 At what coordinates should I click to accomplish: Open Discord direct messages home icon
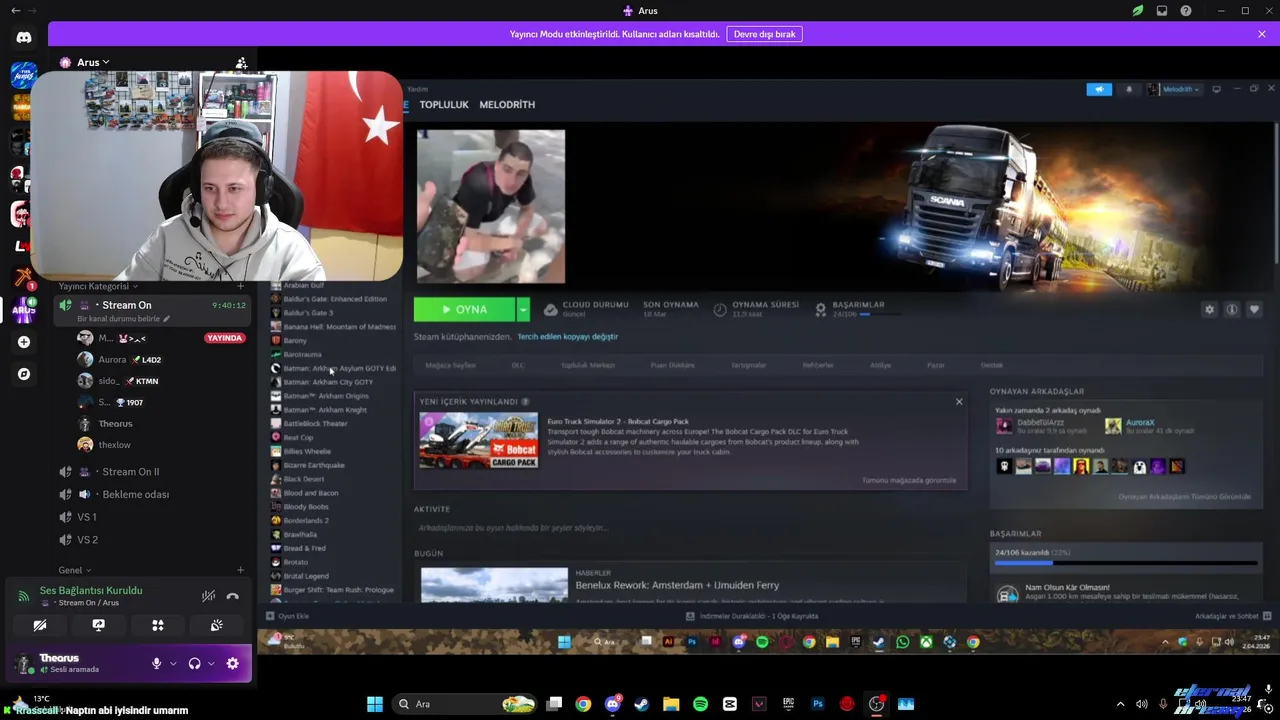click(x=24, y=38)
